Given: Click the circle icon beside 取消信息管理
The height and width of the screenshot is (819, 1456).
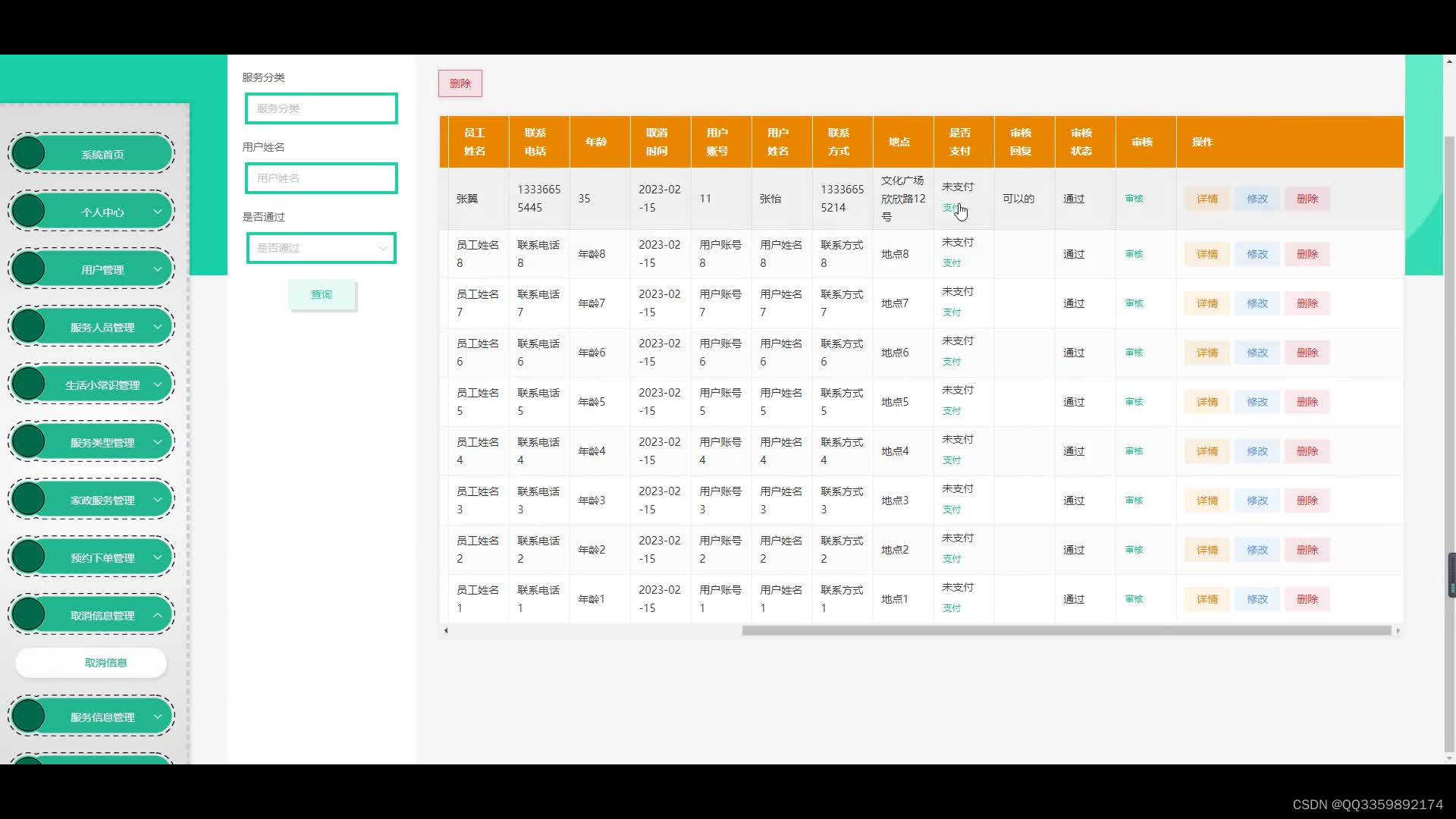Looking at the screenshot, I should pos(29,614).
